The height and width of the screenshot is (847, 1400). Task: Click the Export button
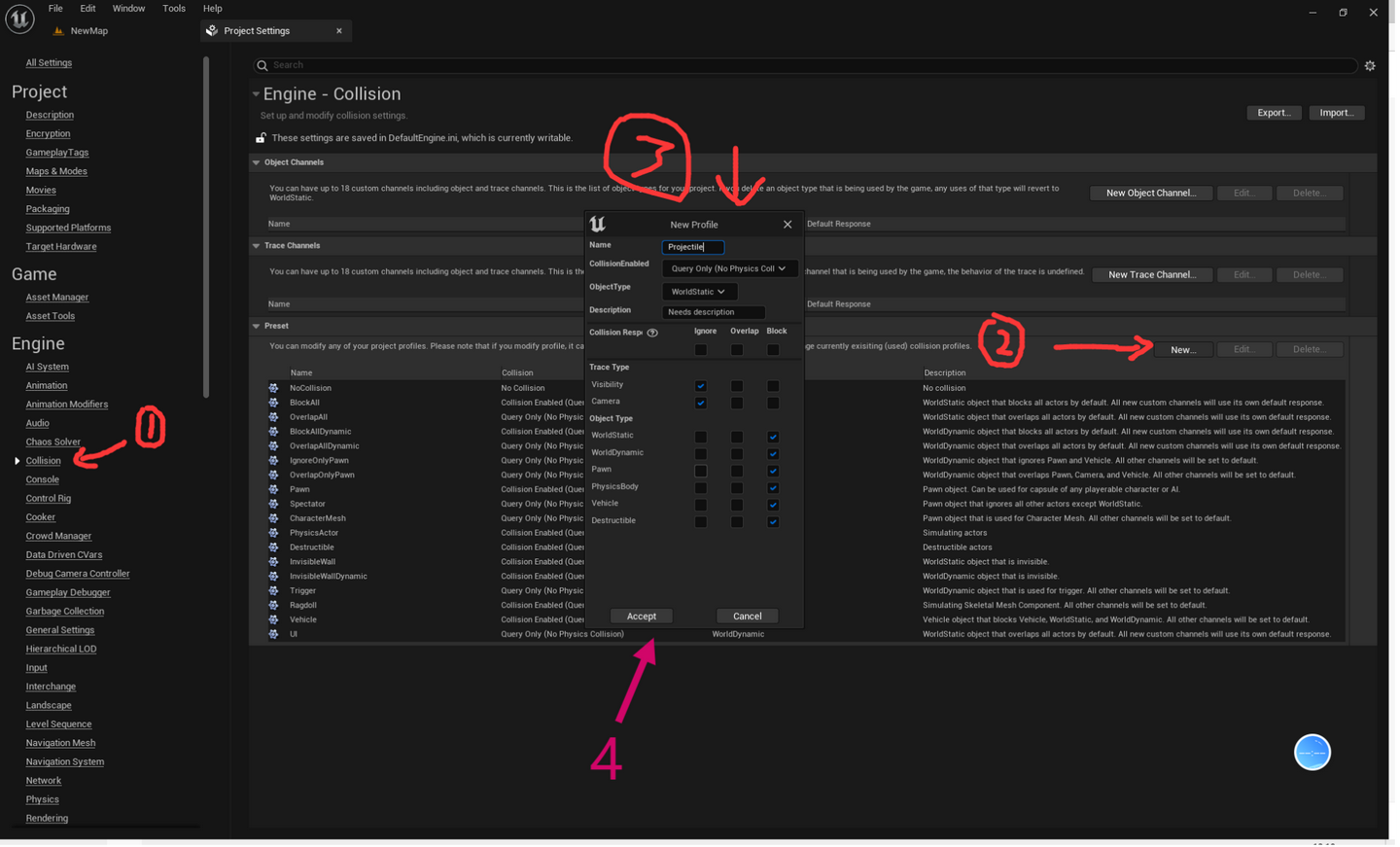pyautogui.click(x=1274, y=112)
